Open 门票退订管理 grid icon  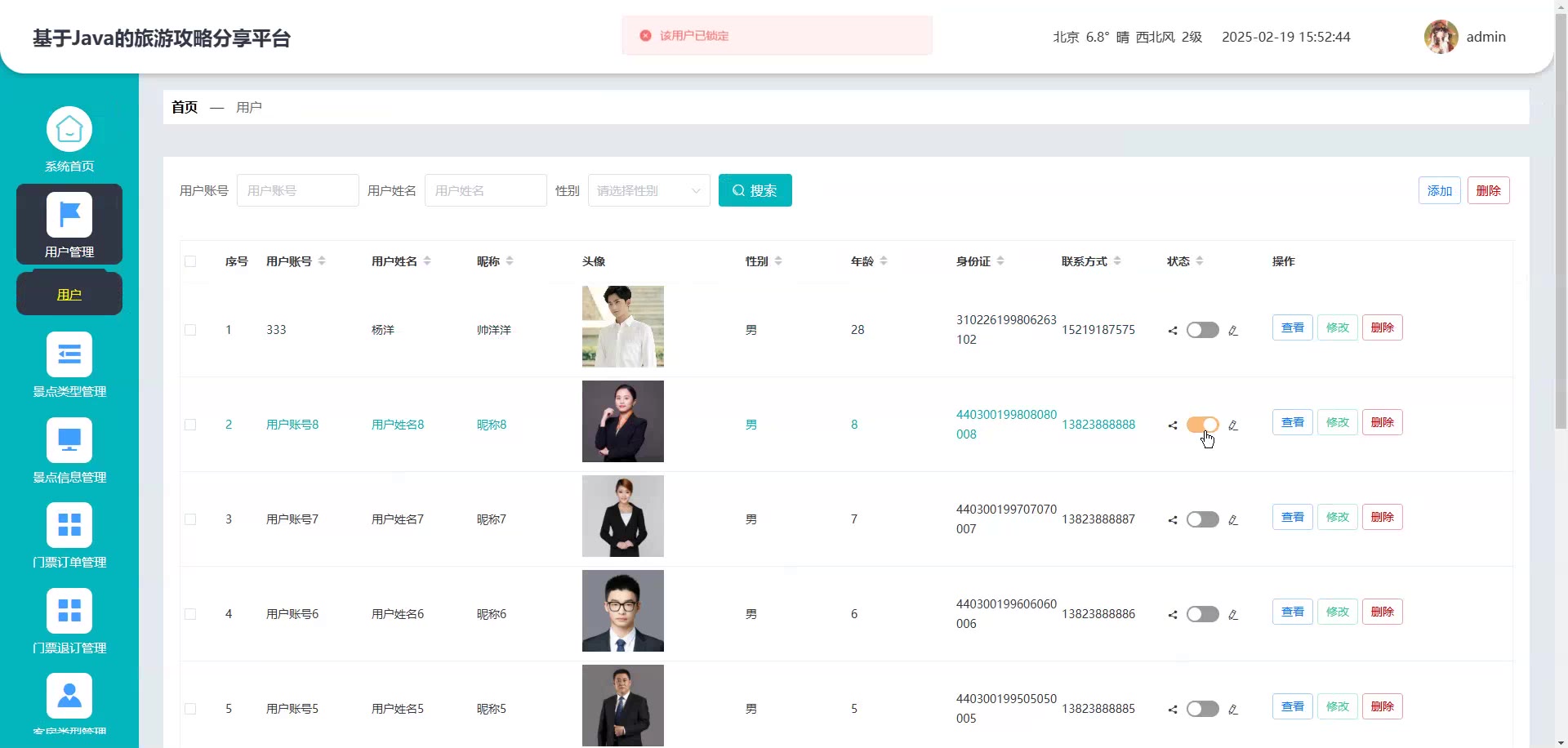click(69, 611)
